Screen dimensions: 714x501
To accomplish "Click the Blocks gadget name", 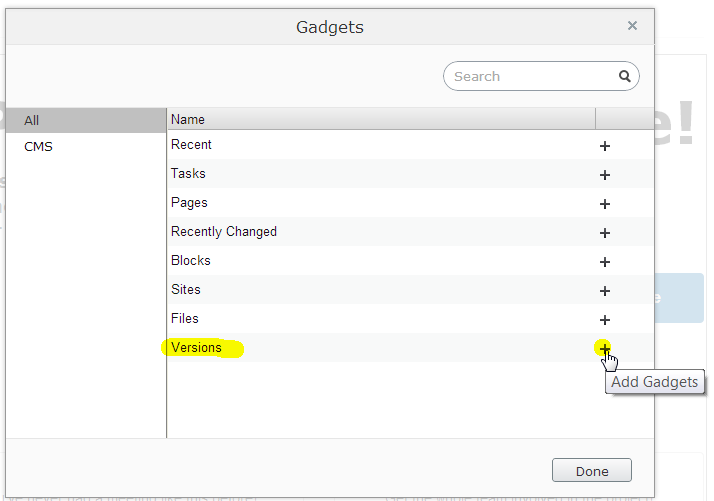I will [x=191, y=261].
